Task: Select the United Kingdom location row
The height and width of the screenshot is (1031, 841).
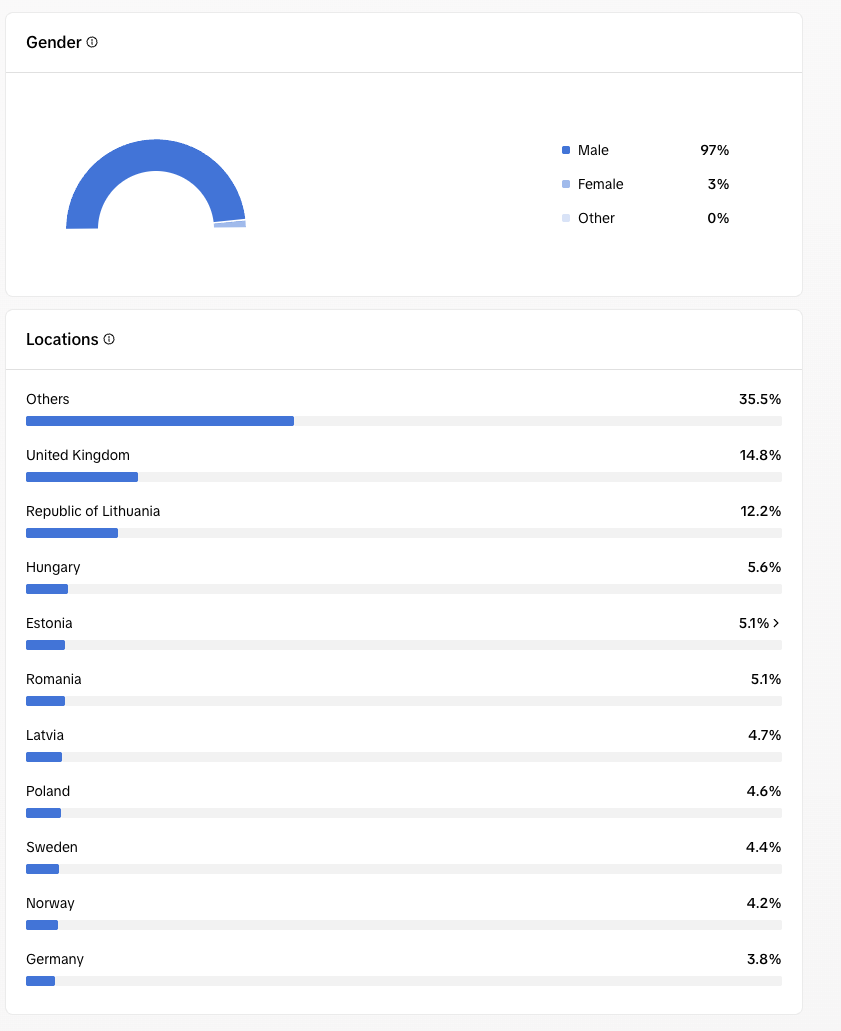Action: [404, 465]
